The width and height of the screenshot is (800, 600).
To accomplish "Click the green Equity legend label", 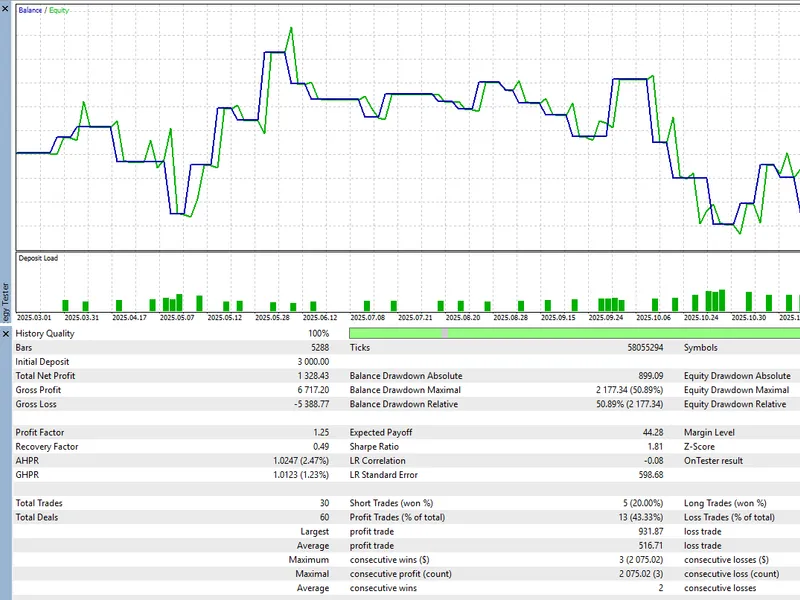I will (x=59, y=10).
